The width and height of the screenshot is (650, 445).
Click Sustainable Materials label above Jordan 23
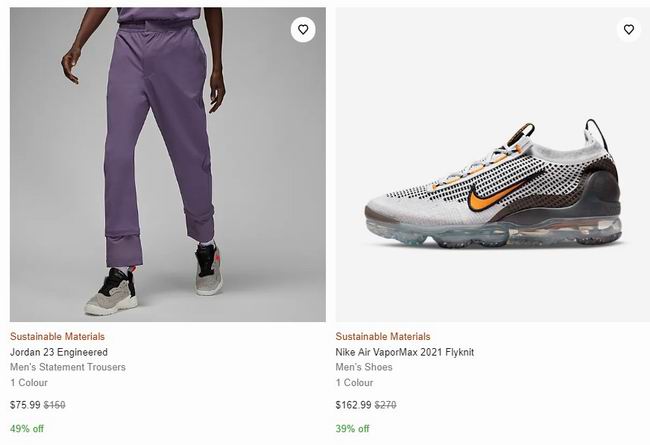pos(57,337)
